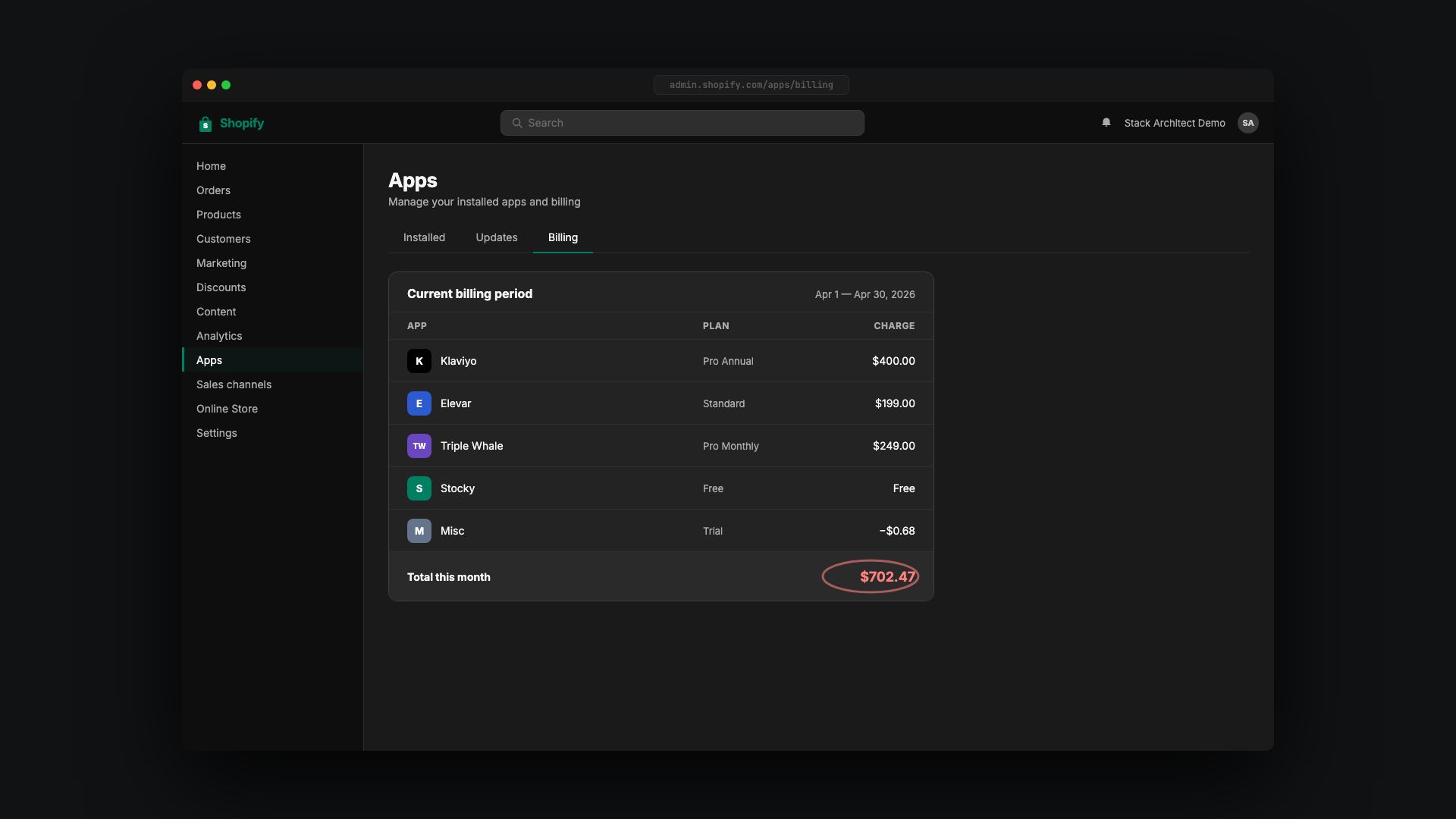The height and width of the screenshot is (819, 1456).
Task: Click the Elevar app name
Action: (x=456, y=403)
